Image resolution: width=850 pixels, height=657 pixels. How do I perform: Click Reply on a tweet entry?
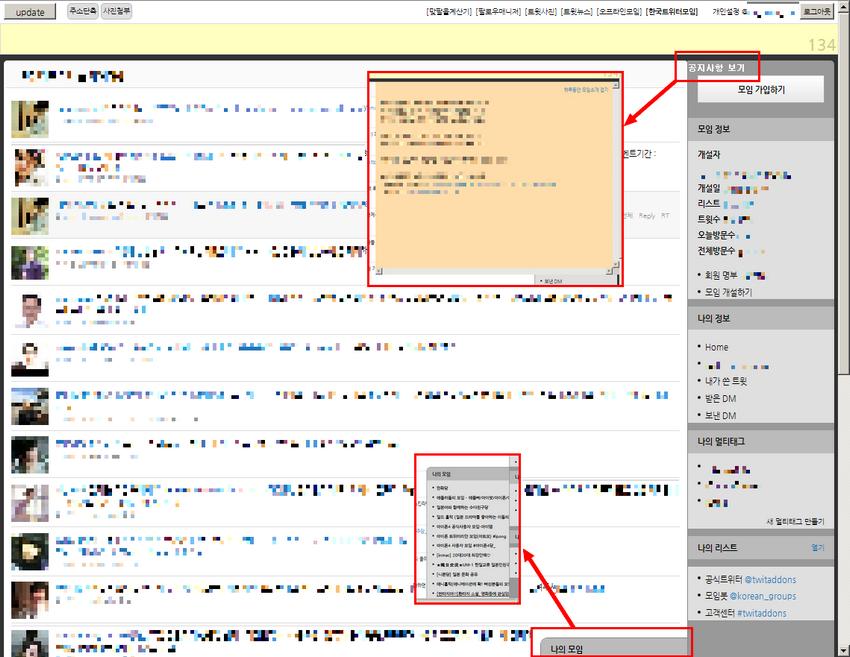(648, 216)
